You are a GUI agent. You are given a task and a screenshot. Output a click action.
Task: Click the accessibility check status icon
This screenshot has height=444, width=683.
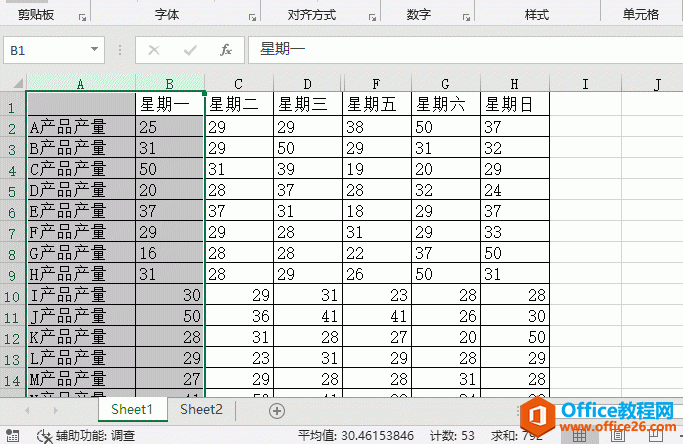(44, 435)
